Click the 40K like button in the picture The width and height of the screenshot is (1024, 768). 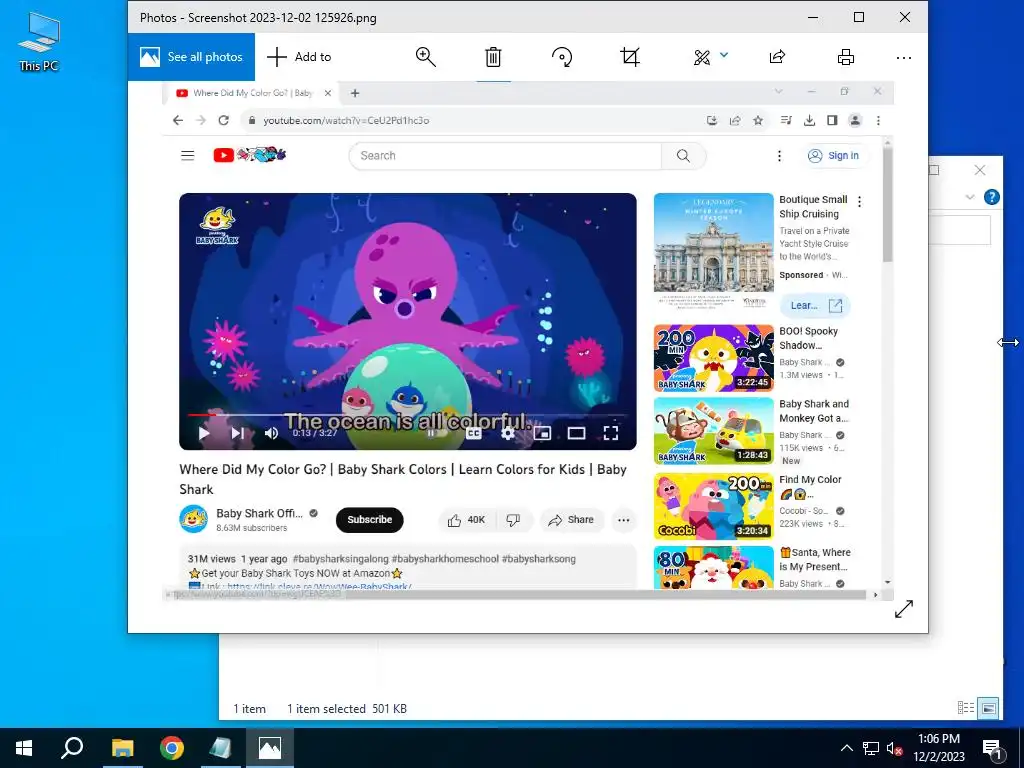(466, 520)
